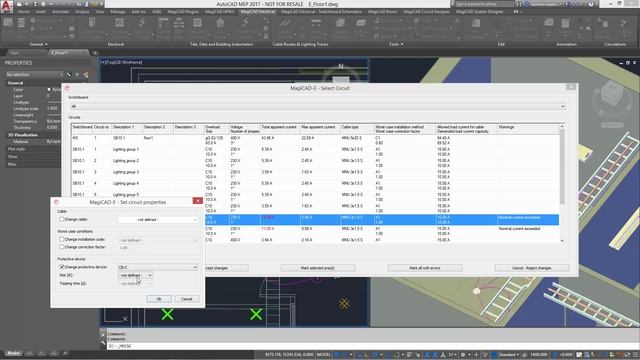Open the AutoCAD application menu logo
The height and width of the screenshot is (360, 640).
pos(7,7)
